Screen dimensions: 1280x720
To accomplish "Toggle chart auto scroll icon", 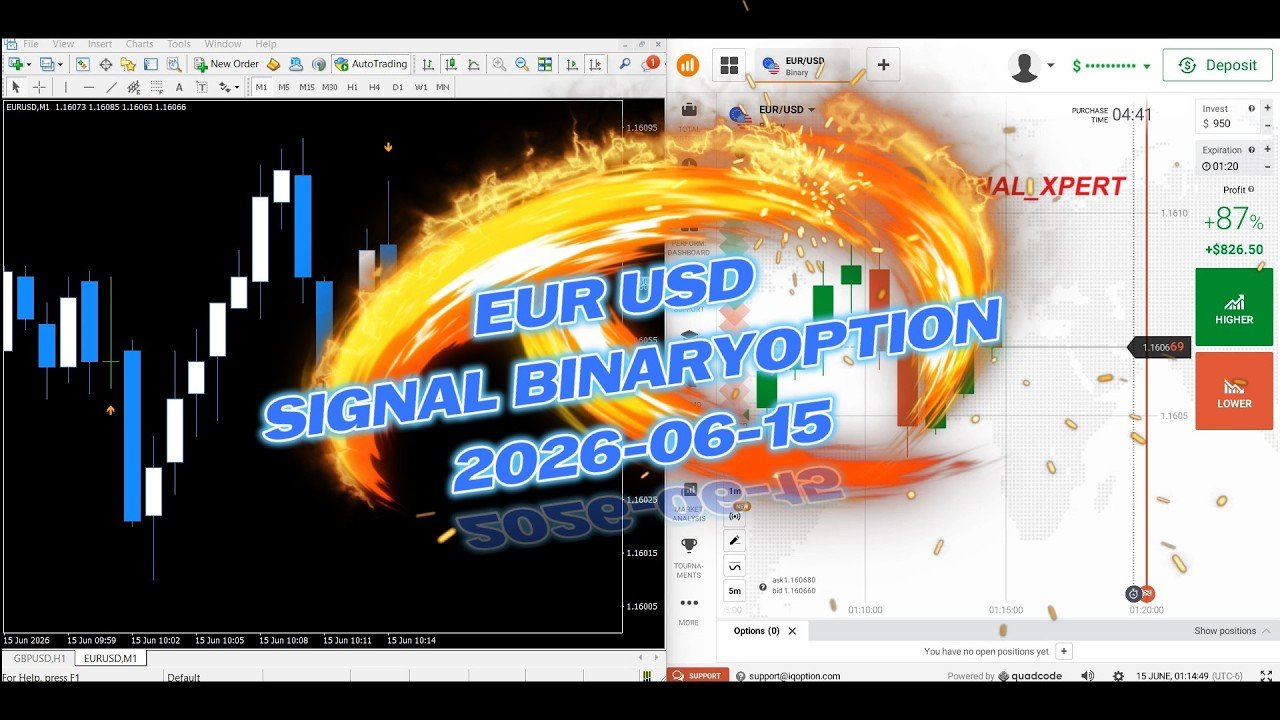I will pos(572,64).
